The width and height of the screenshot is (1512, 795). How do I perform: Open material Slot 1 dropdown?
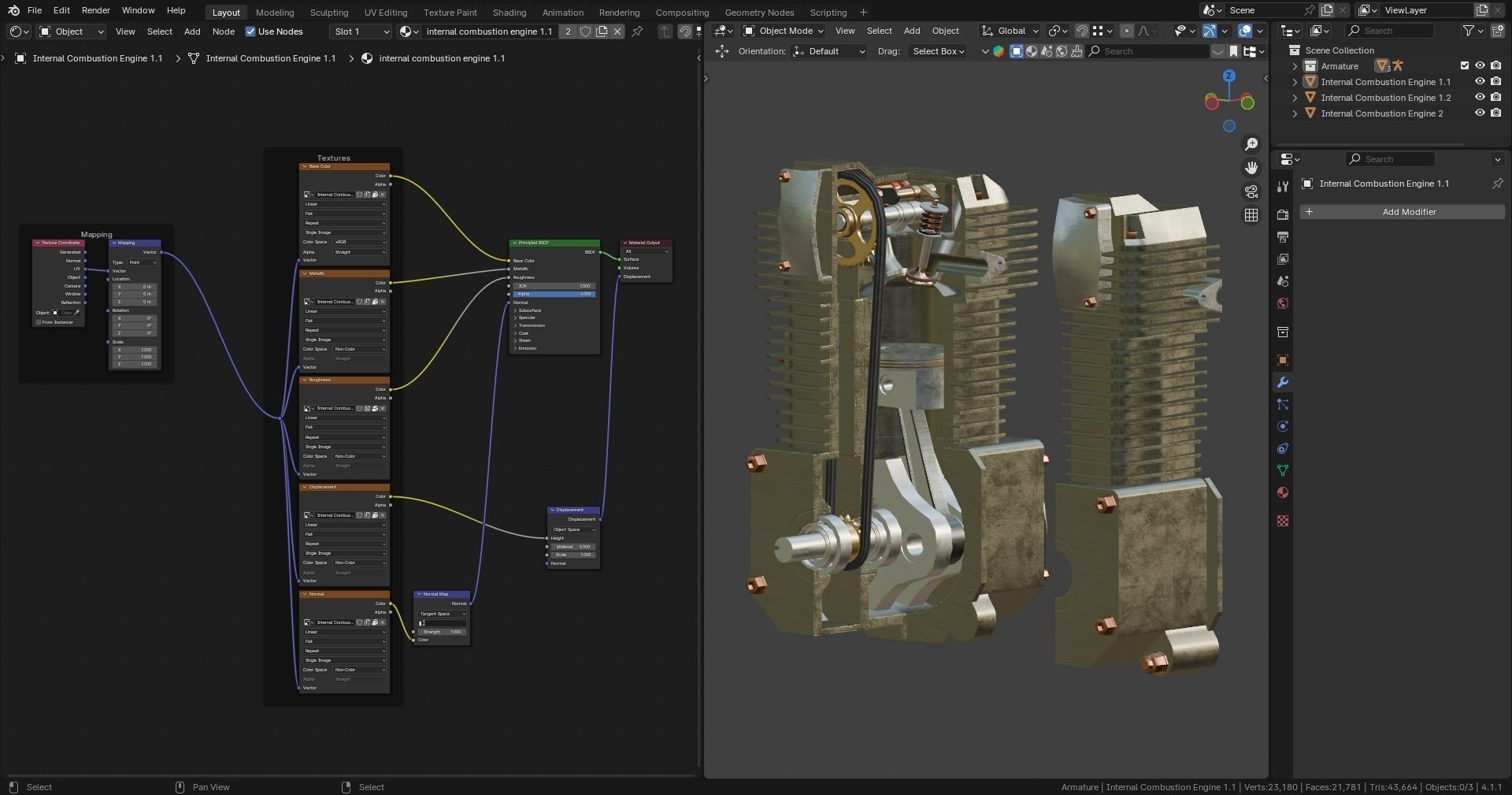coord(360,32)
